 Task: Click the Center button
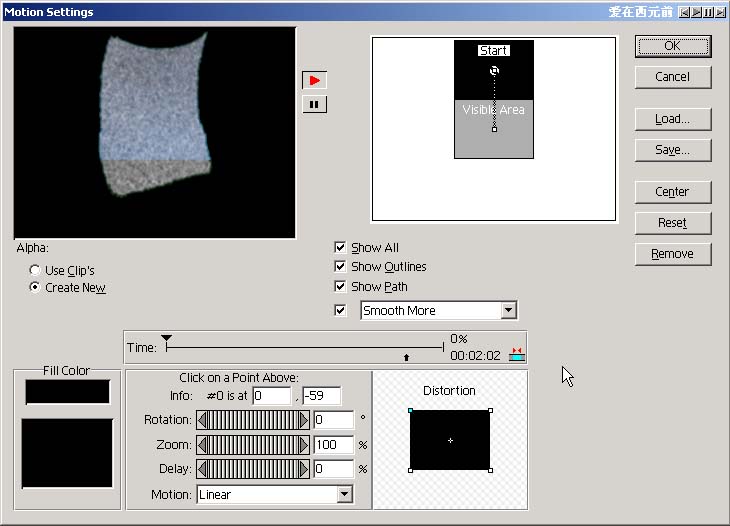pyautogui.click(x=673, y=192)
